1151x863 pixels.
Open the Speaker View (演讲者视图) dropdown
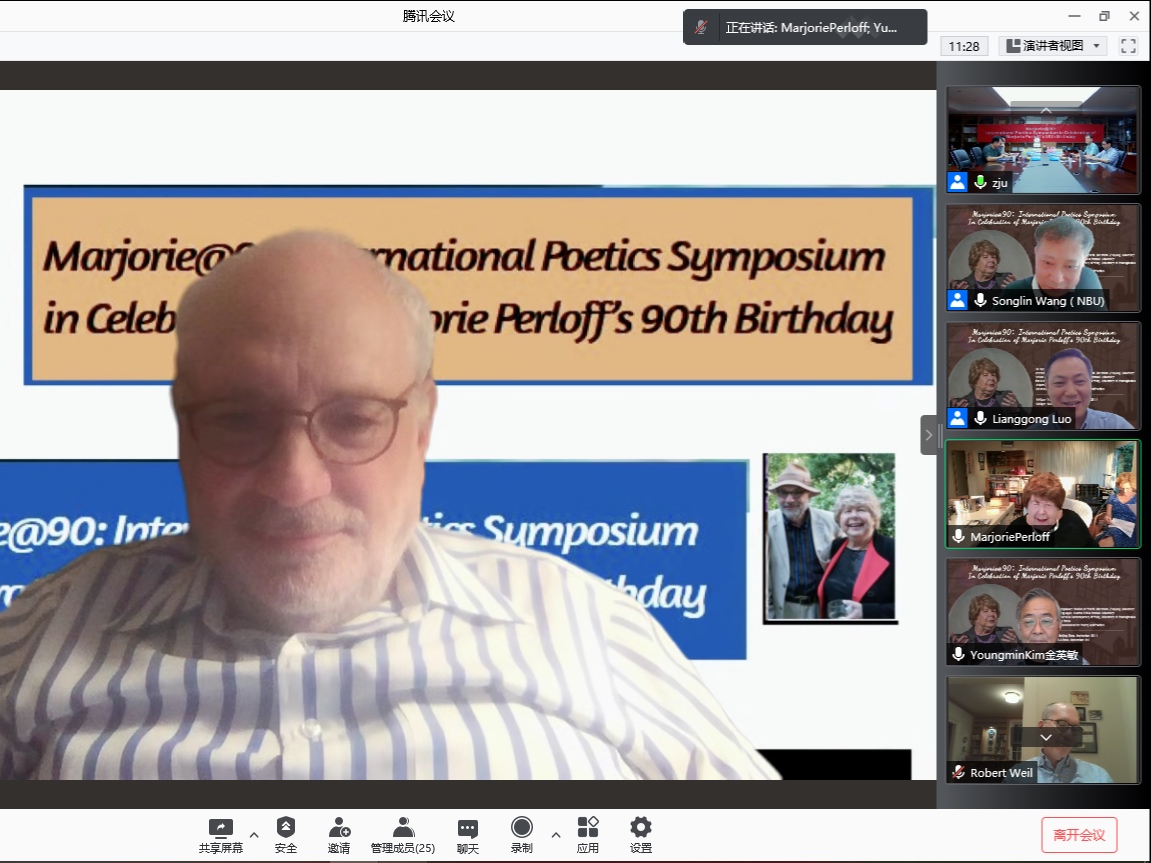(1053, 46)
